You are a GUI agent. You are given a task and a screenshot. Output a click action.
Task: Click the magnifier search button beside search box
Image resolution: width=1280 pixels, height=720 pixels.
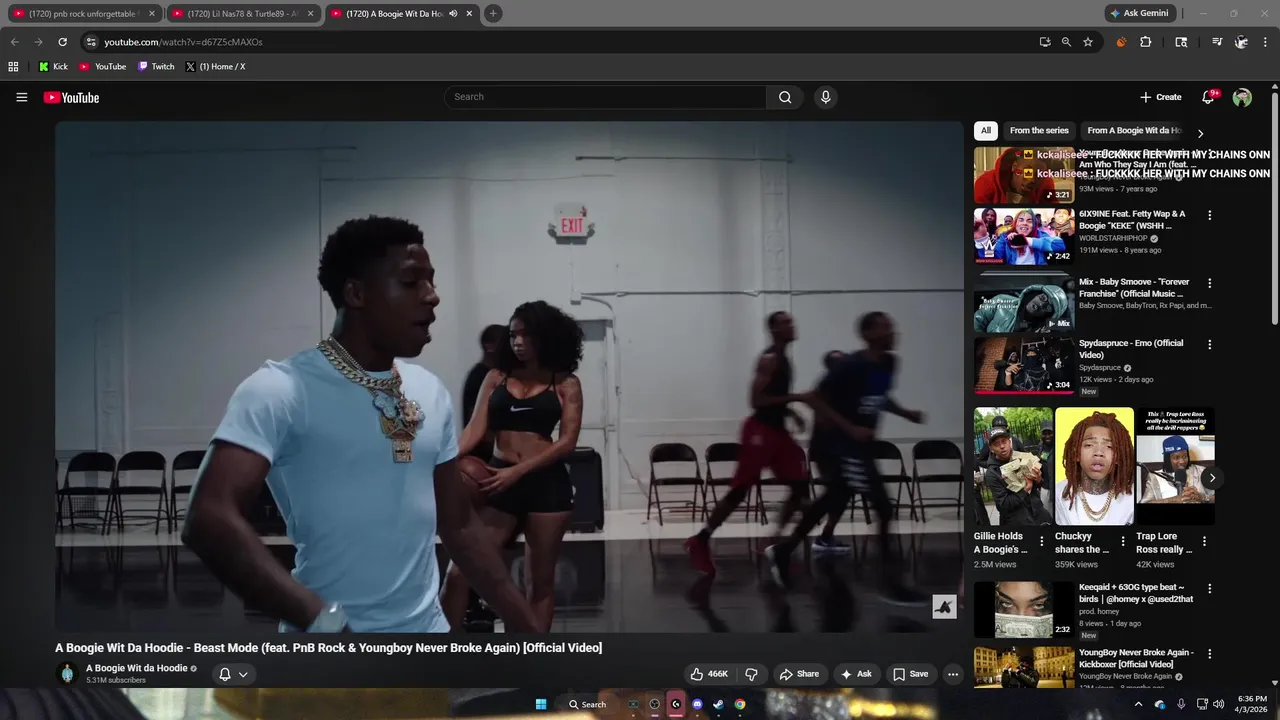pyautogui.click(x=785, y=97)
